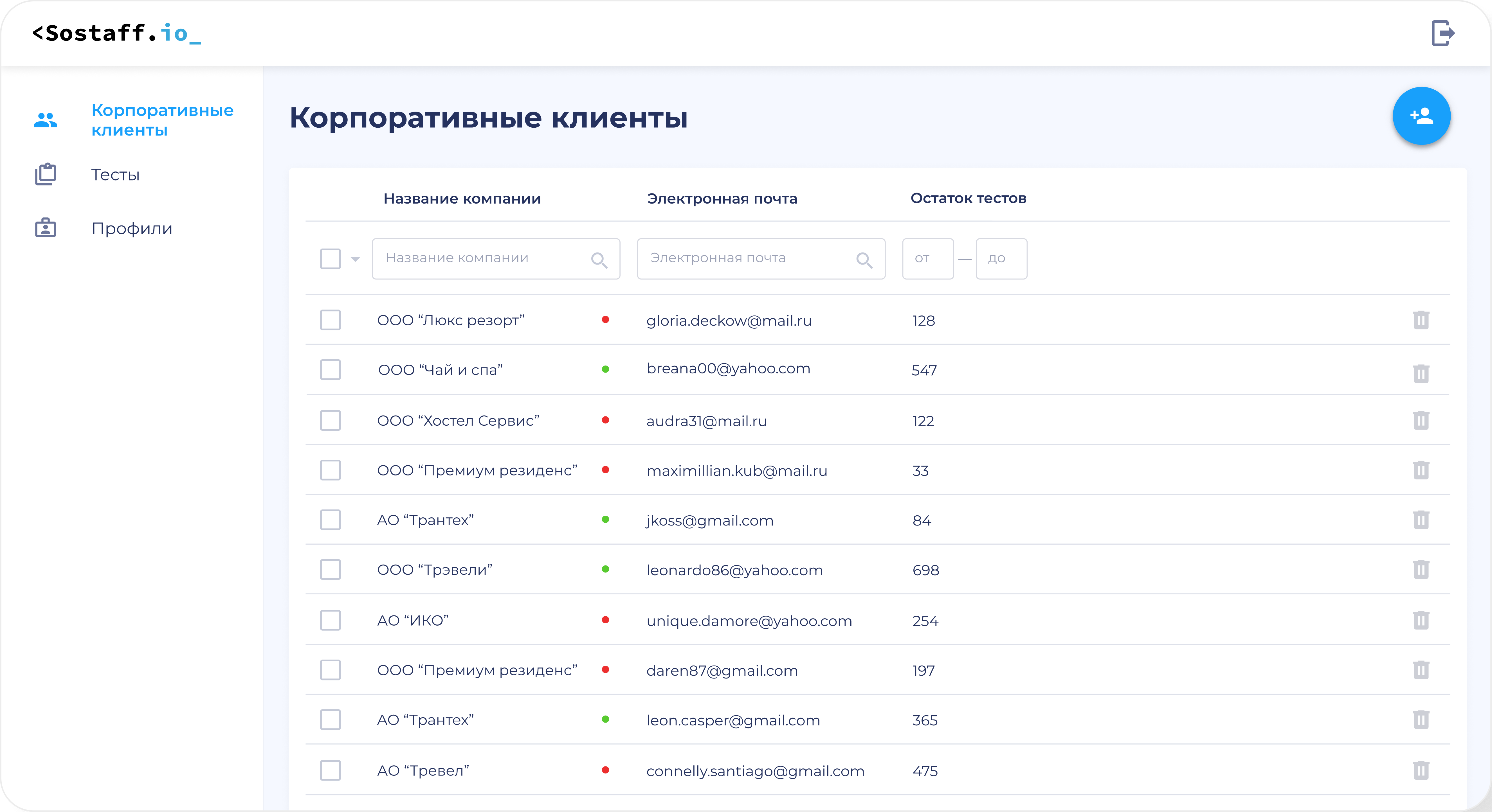Click the logout icon in the header
The width and height of the screenshot is (1492, 812).
(1442, 33)
